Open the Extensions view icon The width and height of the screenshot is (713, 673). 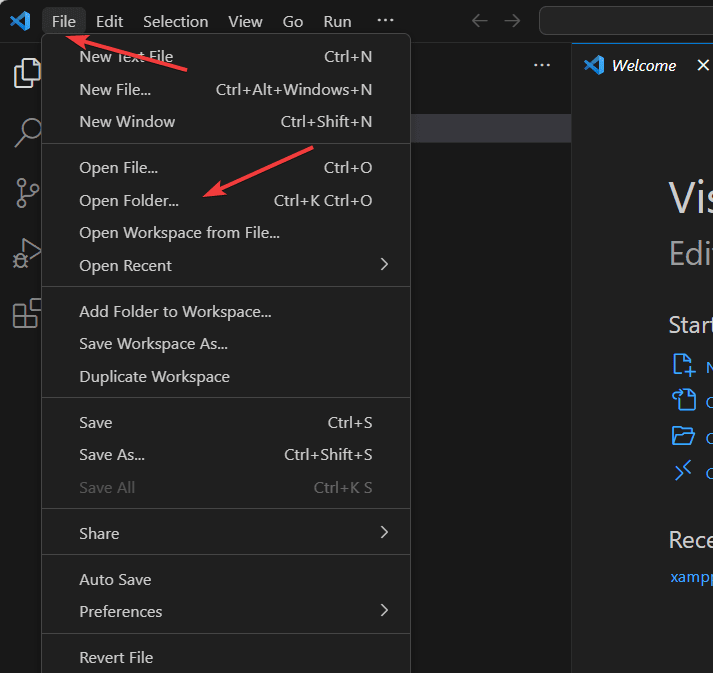[27, 313]
